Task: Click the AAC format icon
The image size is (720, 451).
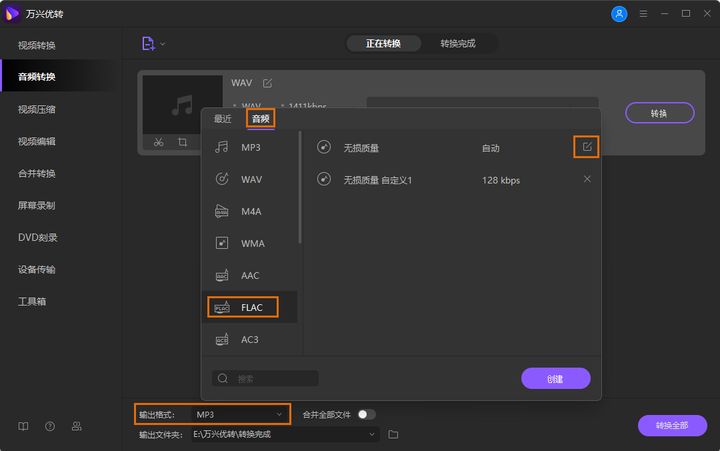Action: pos(222,275)
